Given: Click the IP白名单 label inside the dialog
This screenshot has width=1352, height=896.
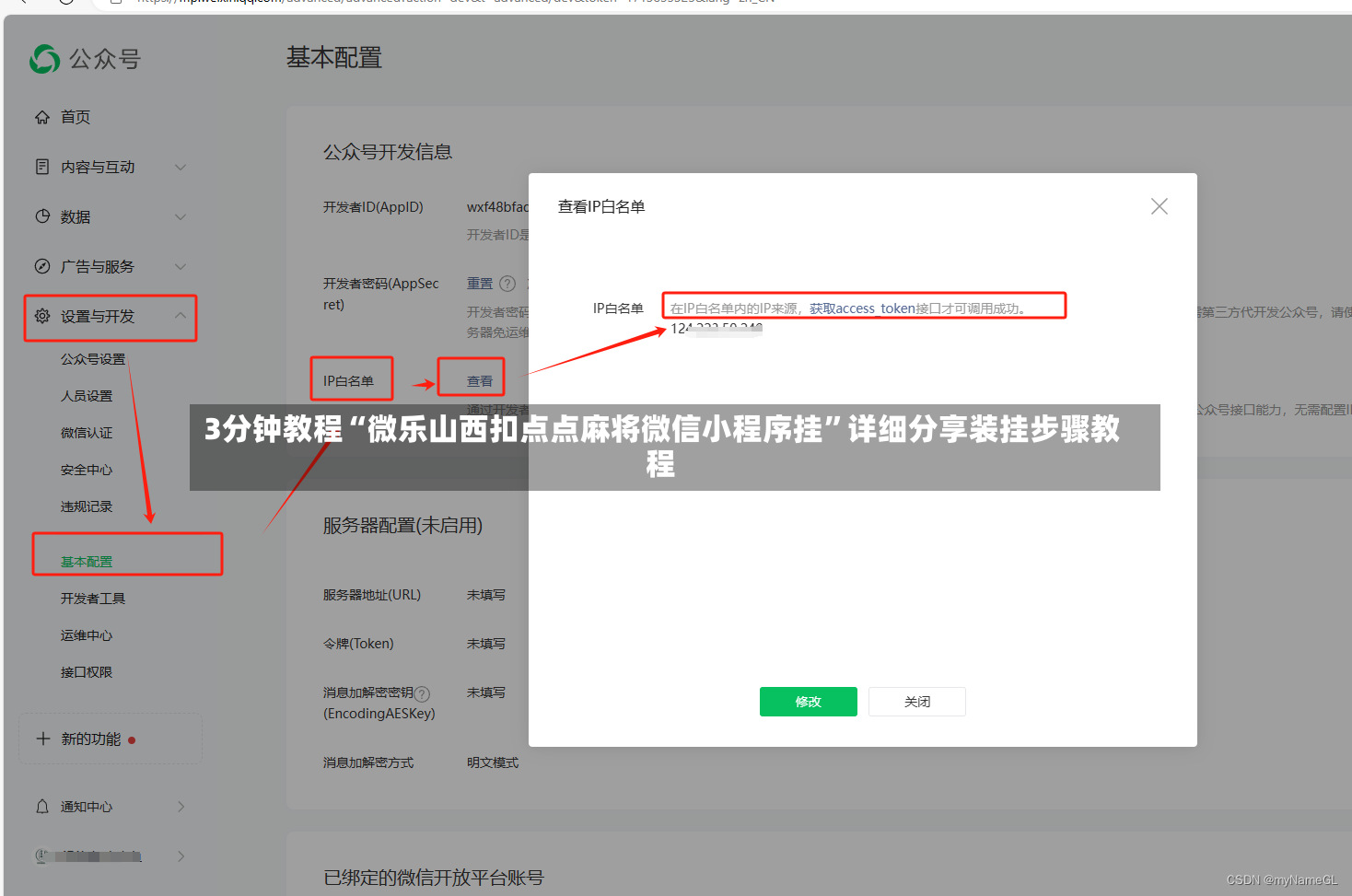Looking at the screenshot, I should click(x=618, y=308).
